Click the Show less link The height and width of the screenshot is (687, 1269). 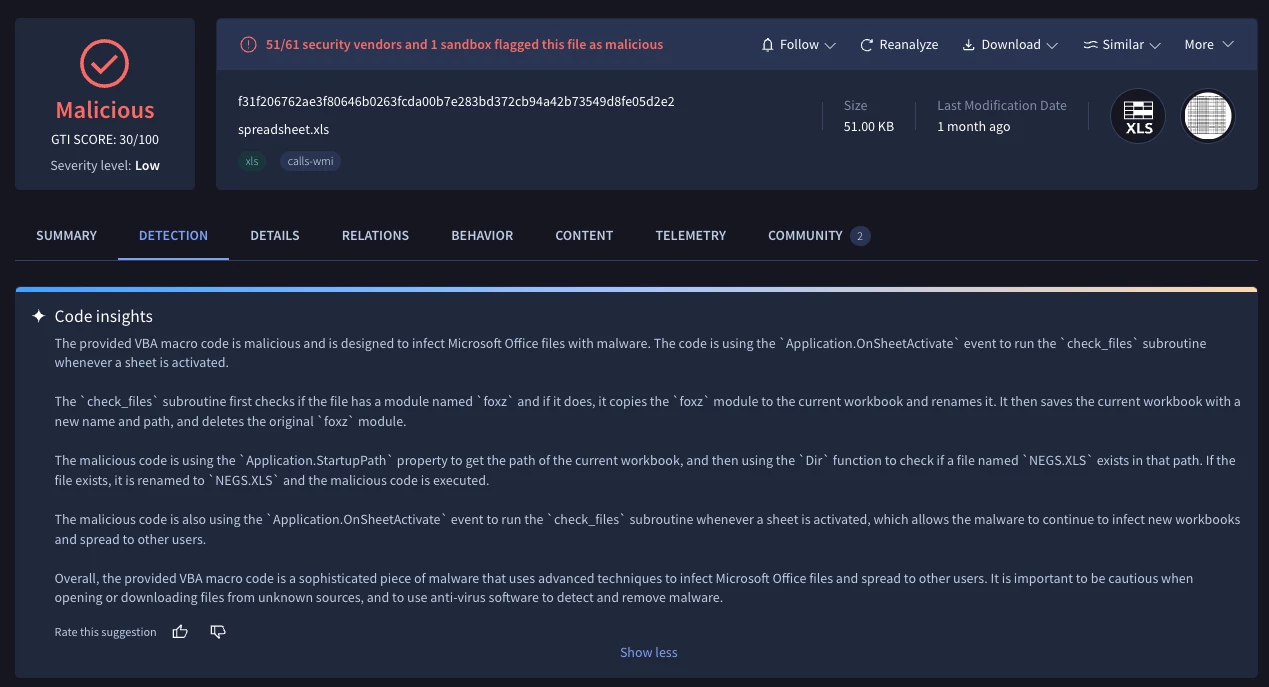click(649, 652)
